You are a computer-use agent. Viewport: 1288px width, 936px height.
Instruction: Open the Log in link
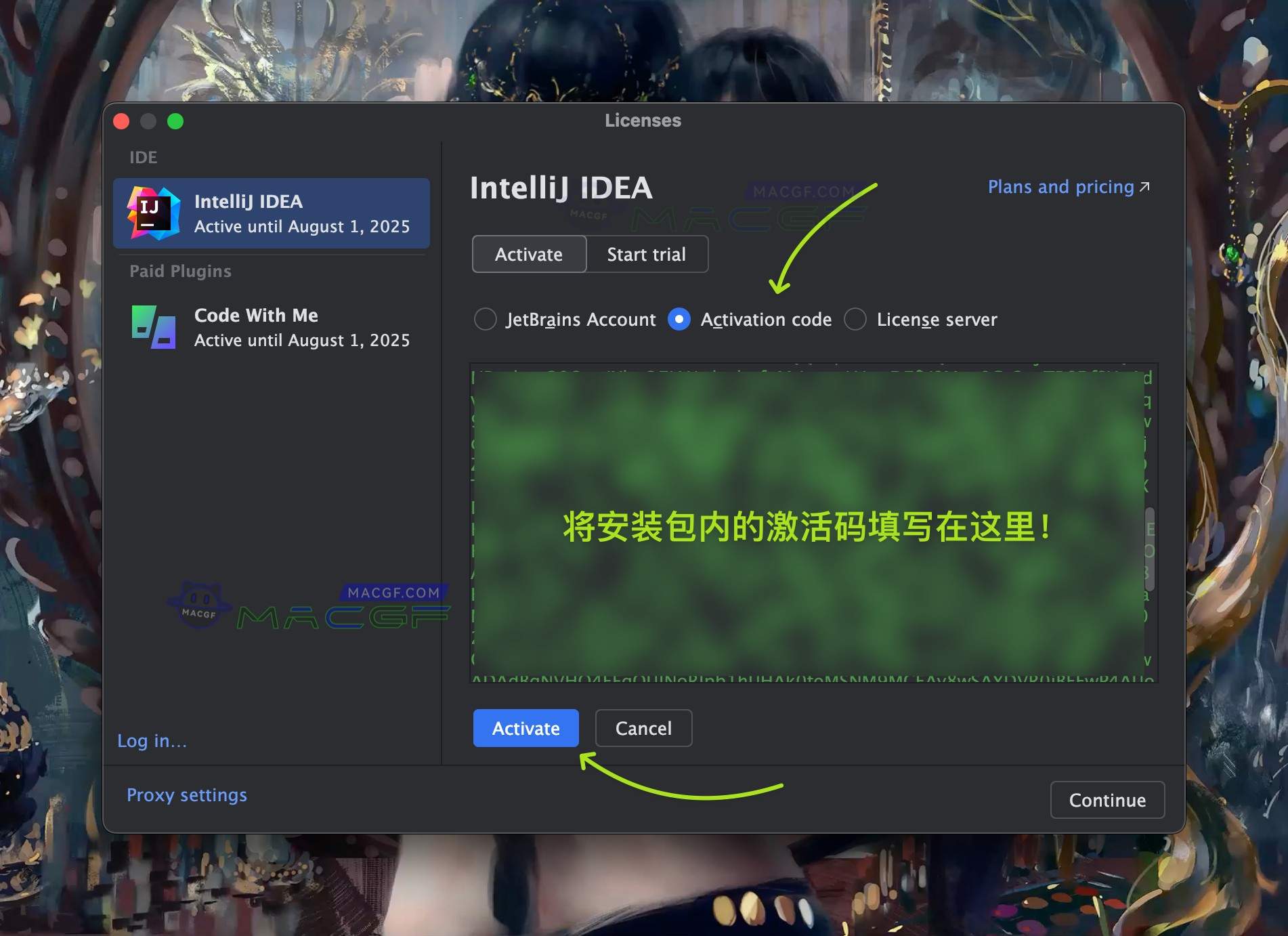pyautogui.click(x=152, y=741)
